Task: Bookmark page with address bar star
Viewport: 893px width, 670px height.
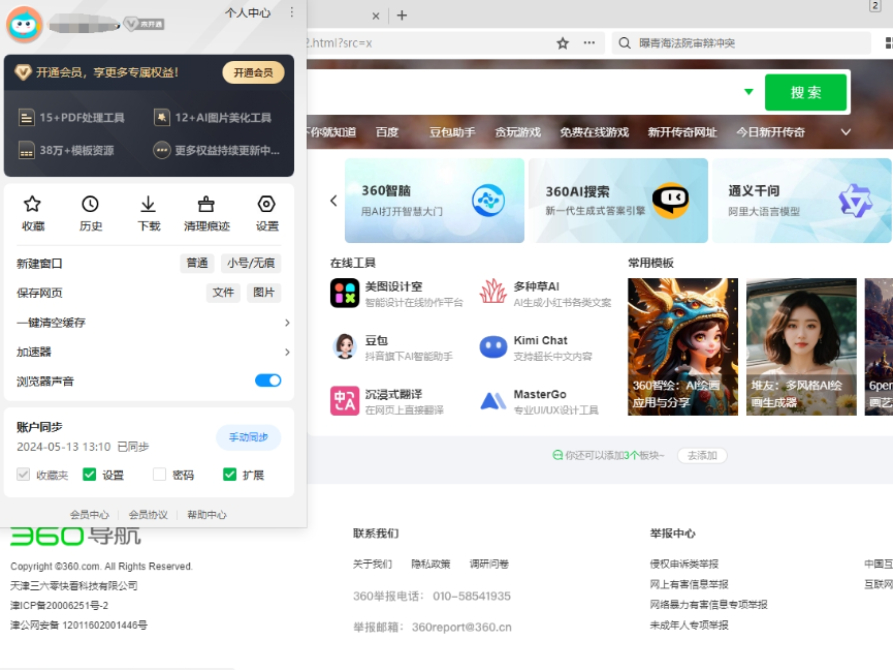Action: tap(563, 43)
